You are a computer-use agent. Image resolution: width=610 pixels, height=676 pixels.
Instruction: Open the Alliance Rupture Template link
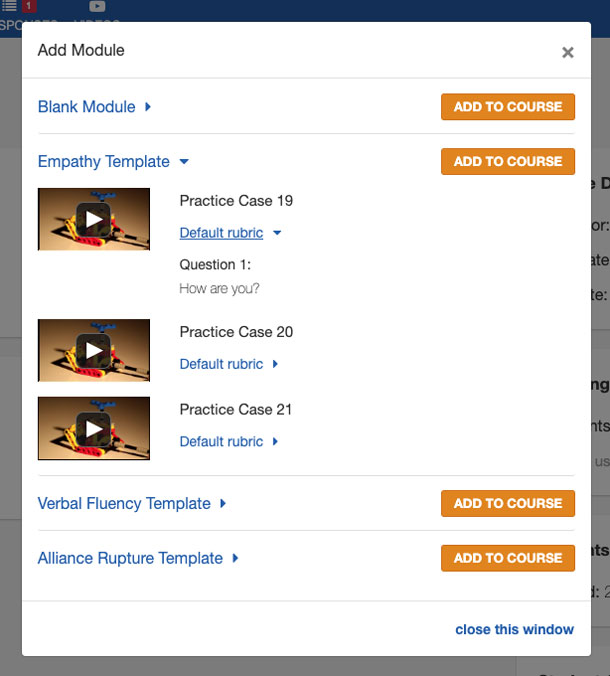130,558
